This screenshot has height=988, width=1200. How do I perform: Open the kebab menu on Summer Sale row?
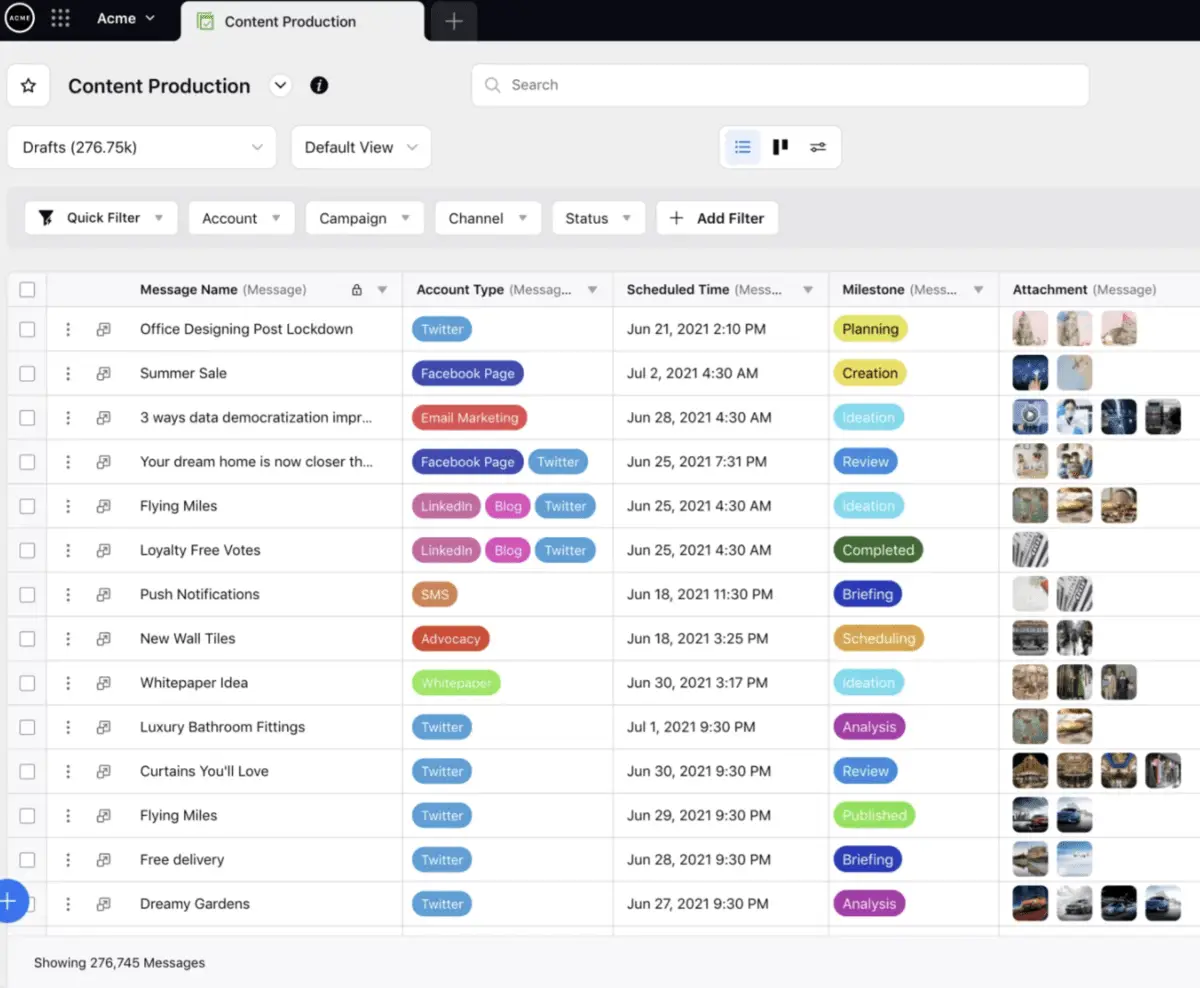tap(68, 373)
